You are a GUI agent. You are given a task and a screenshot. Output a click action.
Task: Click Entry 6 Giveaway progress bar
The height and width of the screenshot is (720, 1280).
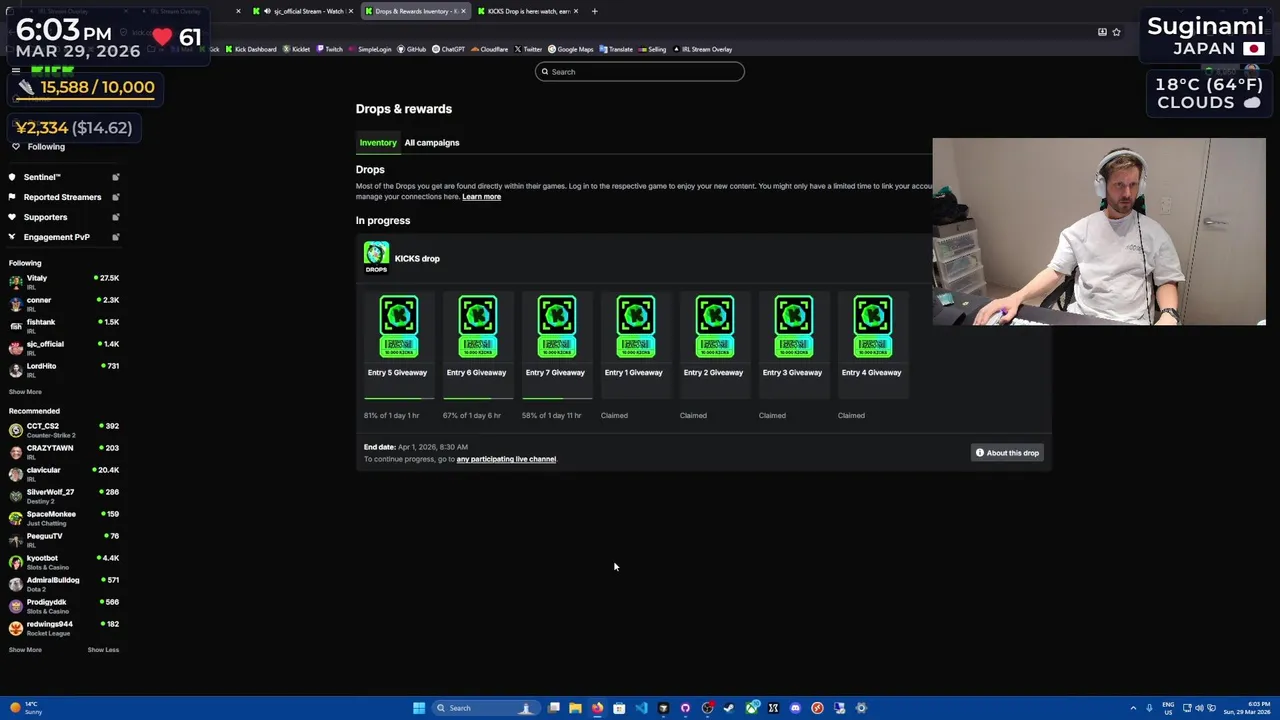[478, 398]
